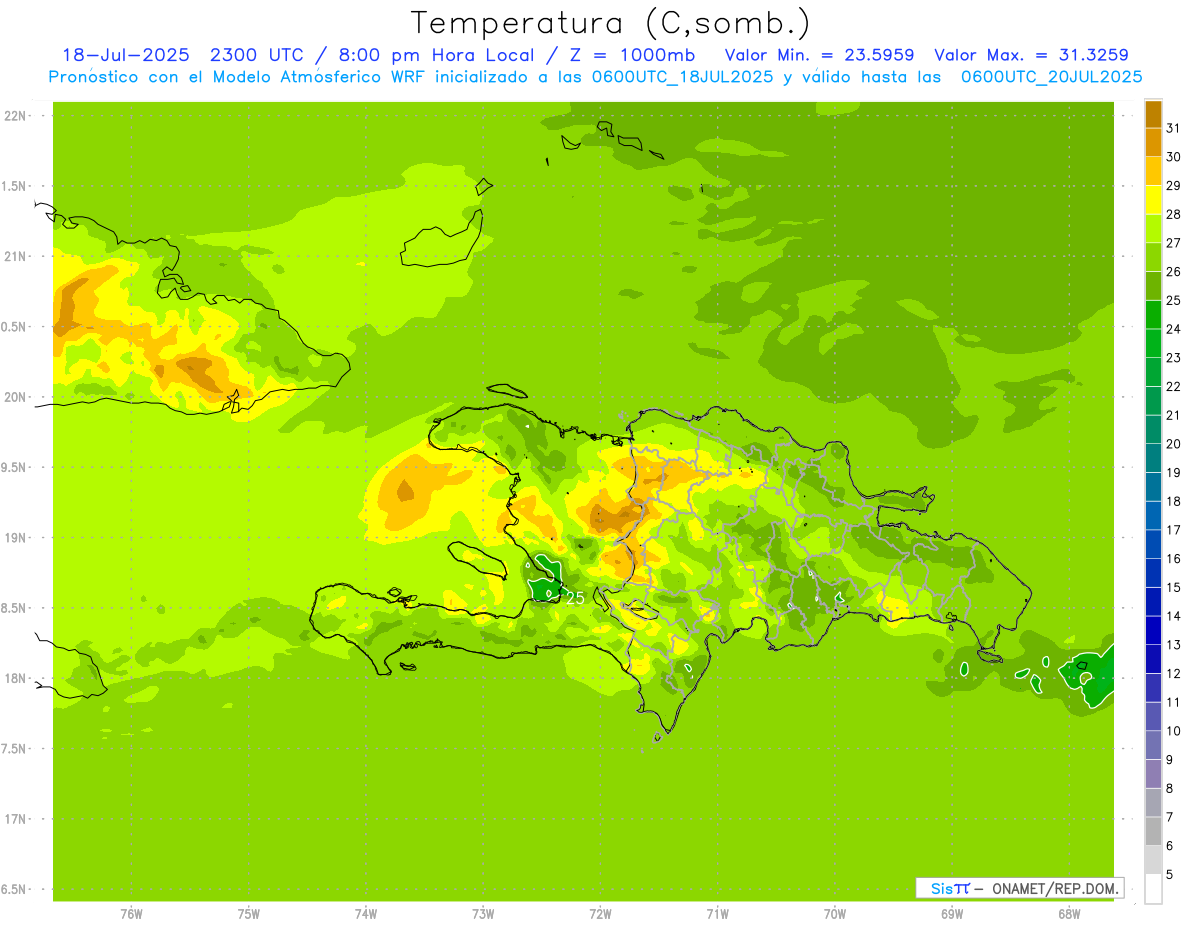Pick the dark blue swatch between 13 and 14

(1153, 630)
